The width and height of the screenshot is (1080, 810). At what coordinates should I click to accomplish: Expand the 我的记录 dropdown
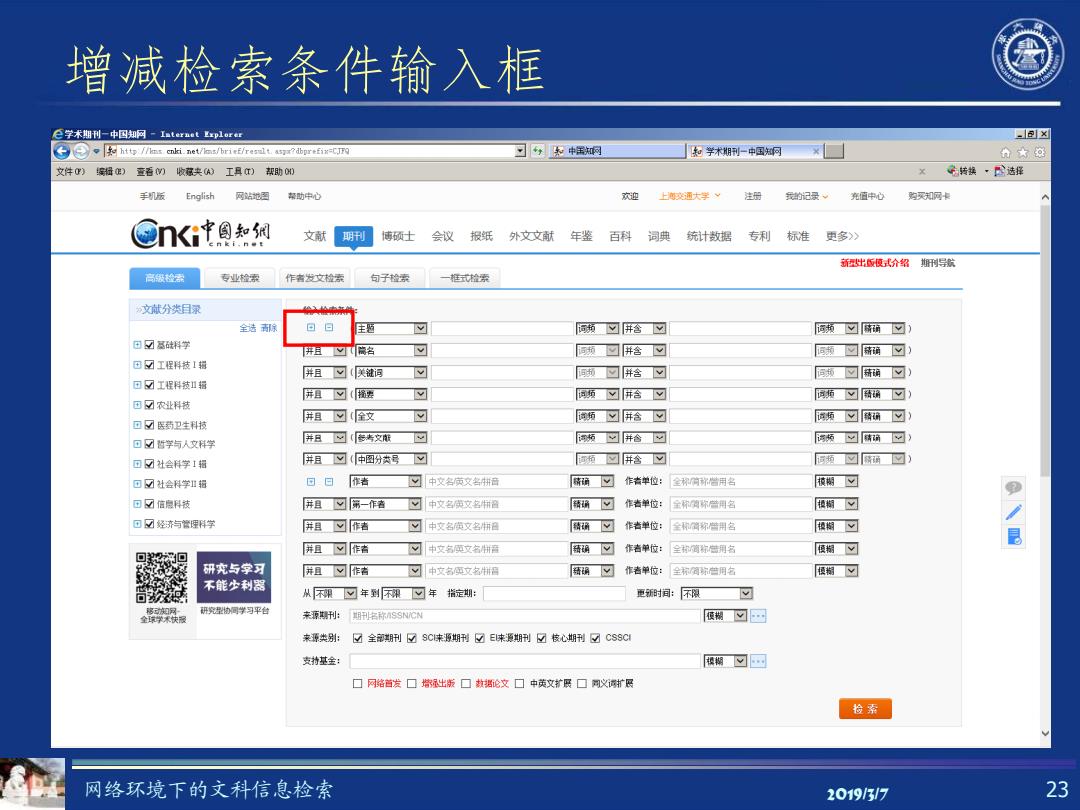point(807,196)
